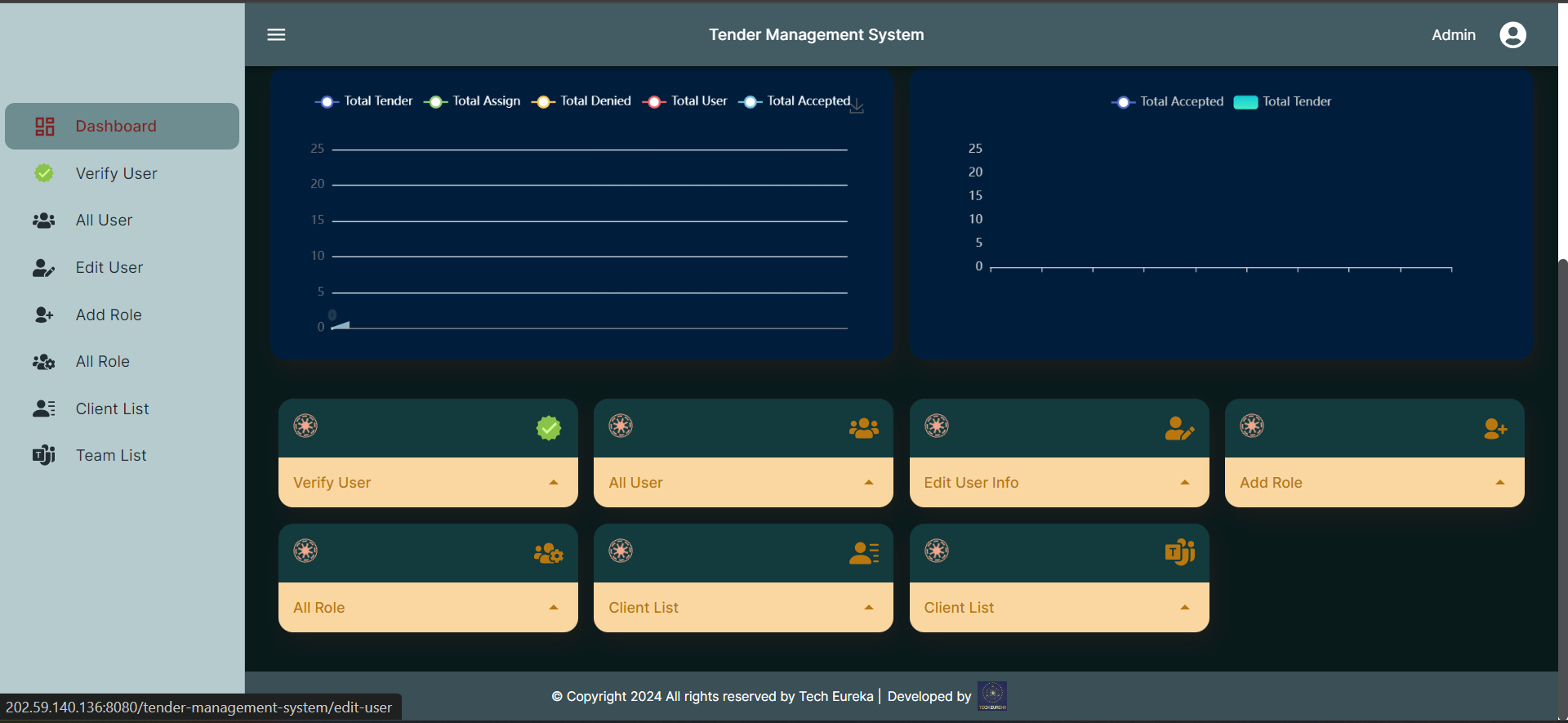Click the All Role card label
1568x723 pixels.
tap(319, 608)
